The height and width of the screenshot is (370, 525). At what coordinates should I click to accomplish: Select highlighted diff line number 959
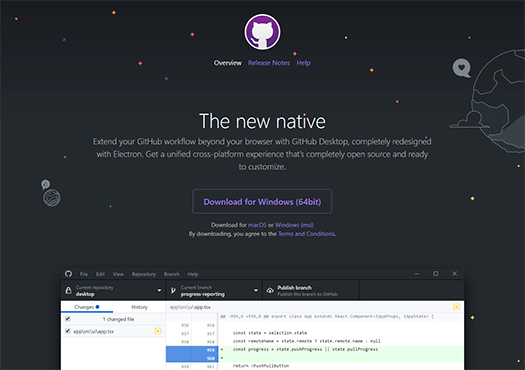tap(211, 350)
